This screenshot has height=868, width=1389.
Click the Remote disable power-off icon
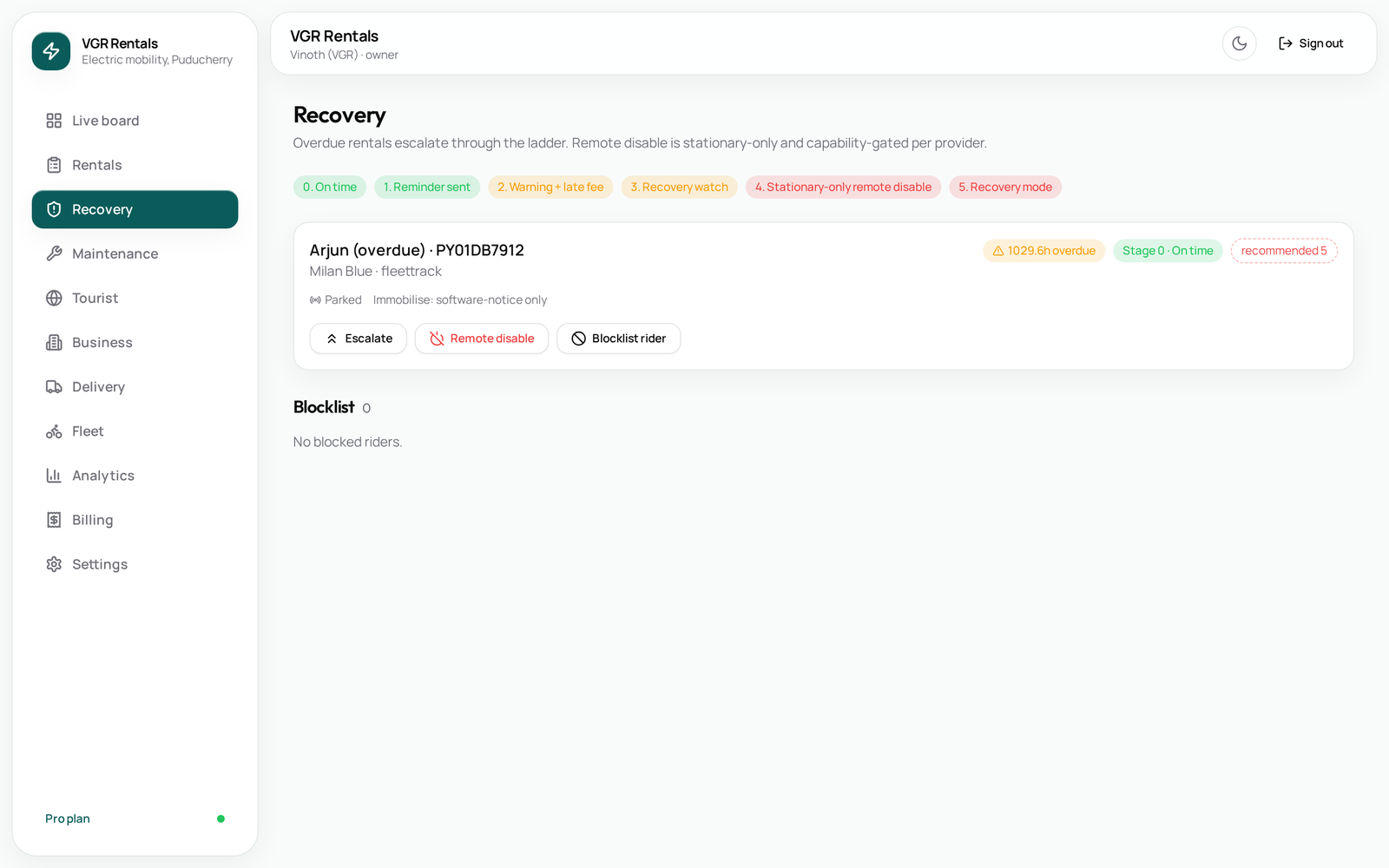click(437, 339)
